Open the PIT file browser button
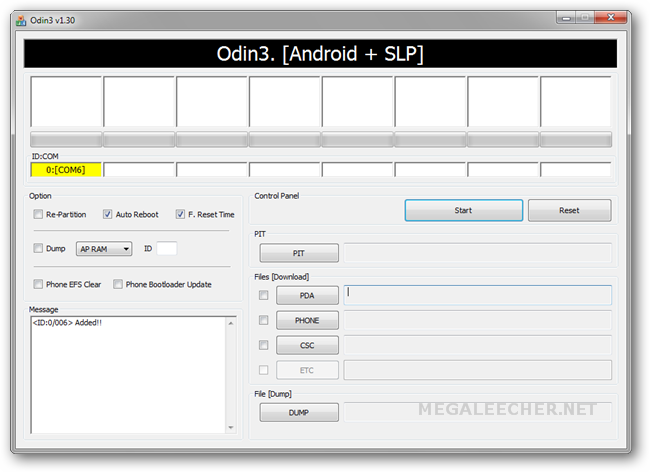 tap(299, 253)
